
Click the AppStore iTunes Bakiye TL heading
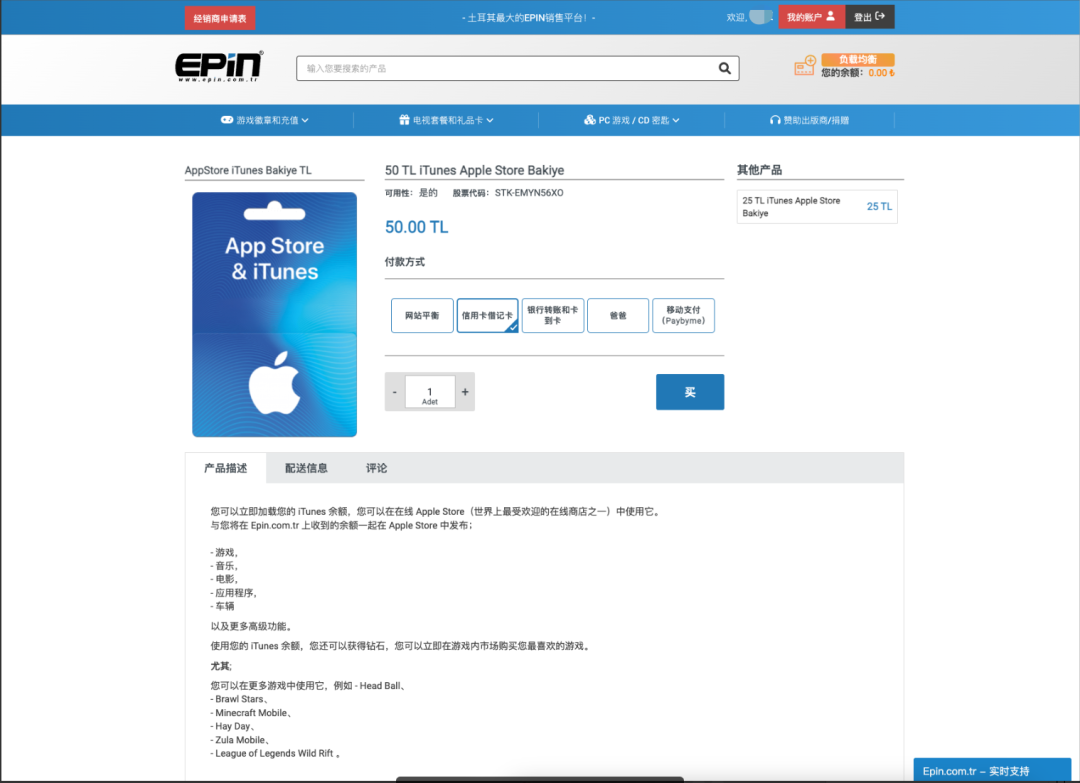click(x=248, y=170)
